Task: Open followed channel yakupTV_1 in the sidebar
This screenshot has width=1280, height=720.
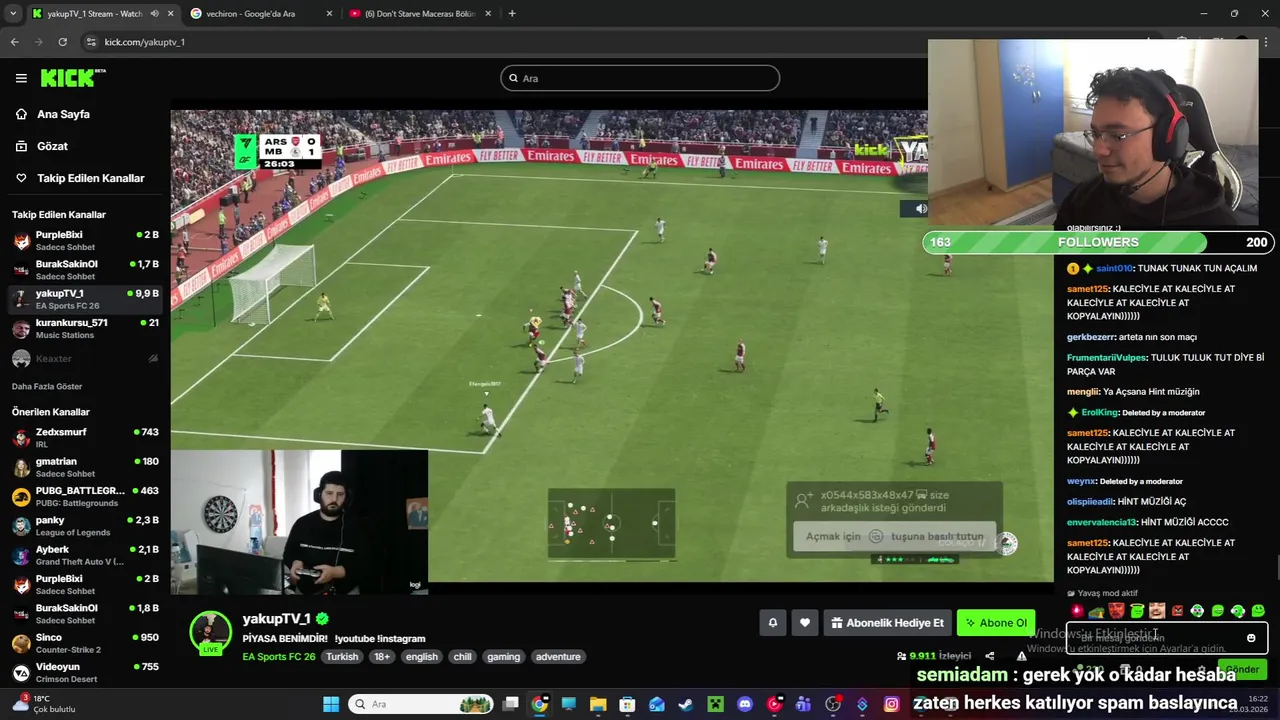Action: [85, 299]
